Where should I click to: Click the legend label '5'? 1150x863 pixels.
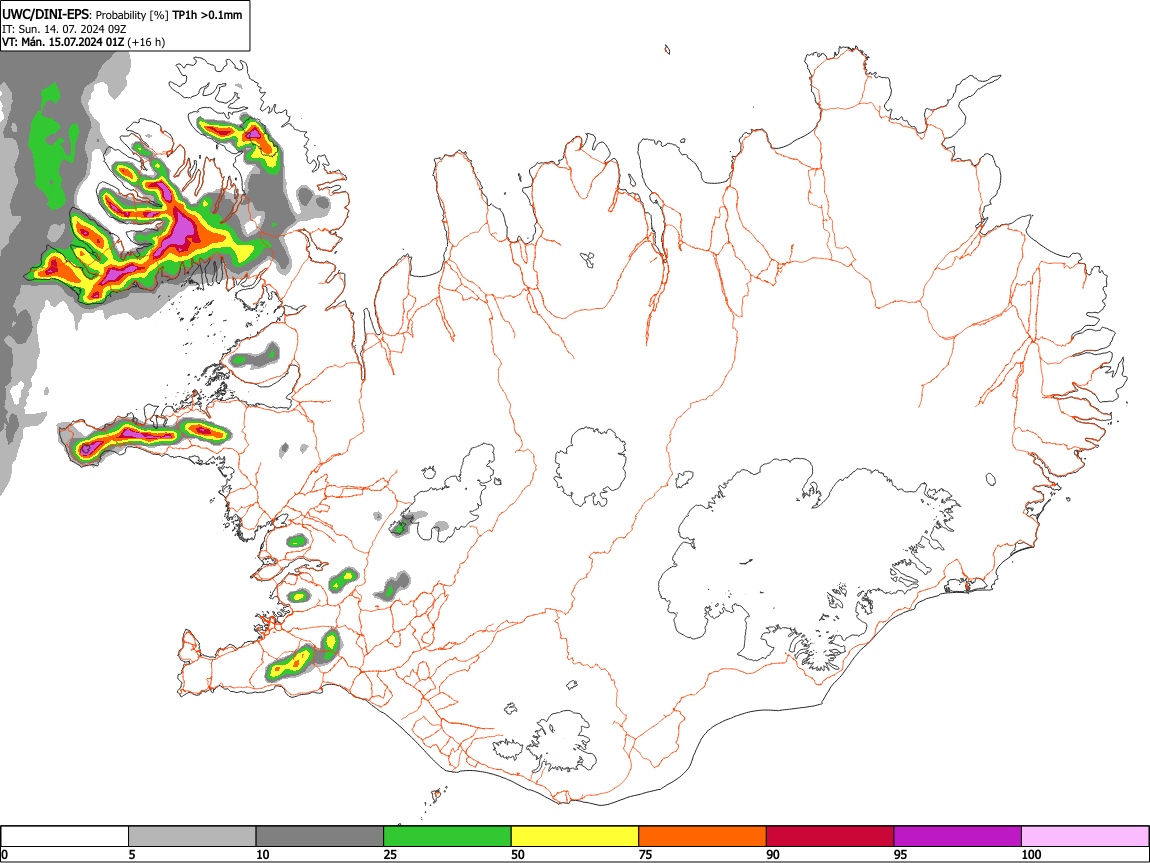(132, 854)
